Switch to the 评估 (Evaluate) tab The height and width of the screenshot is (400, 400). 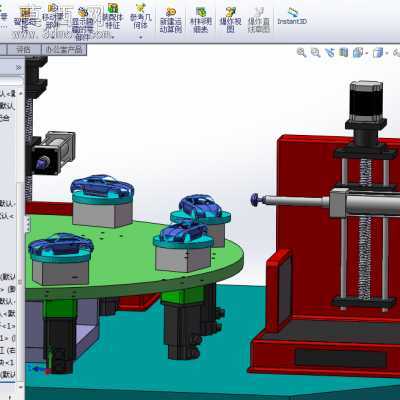tap(23, 50)
